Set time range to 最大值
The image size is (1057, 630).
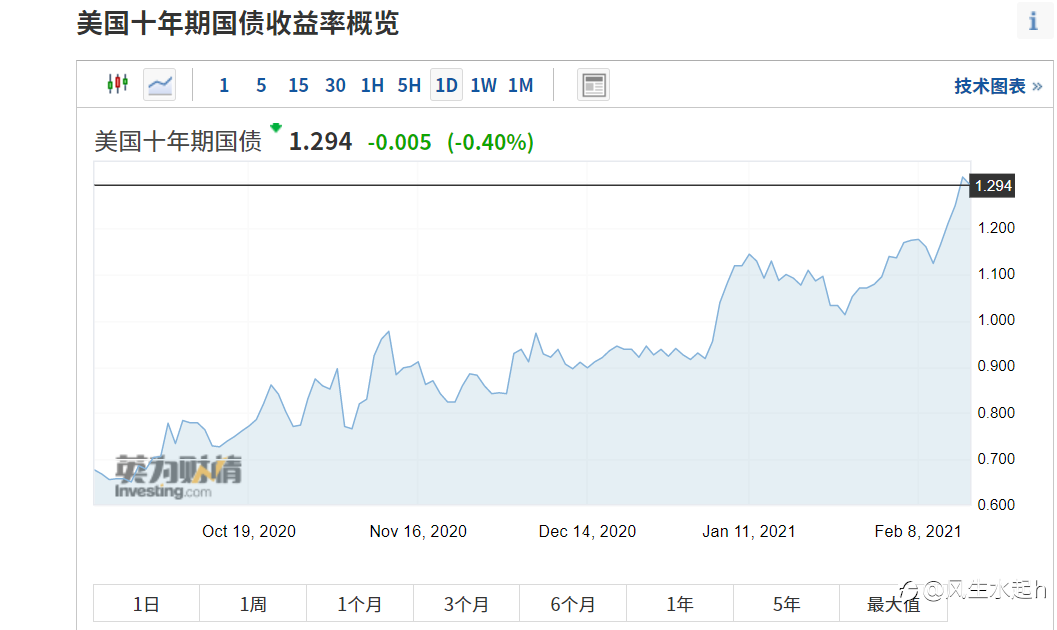click(x=893, y=604)
